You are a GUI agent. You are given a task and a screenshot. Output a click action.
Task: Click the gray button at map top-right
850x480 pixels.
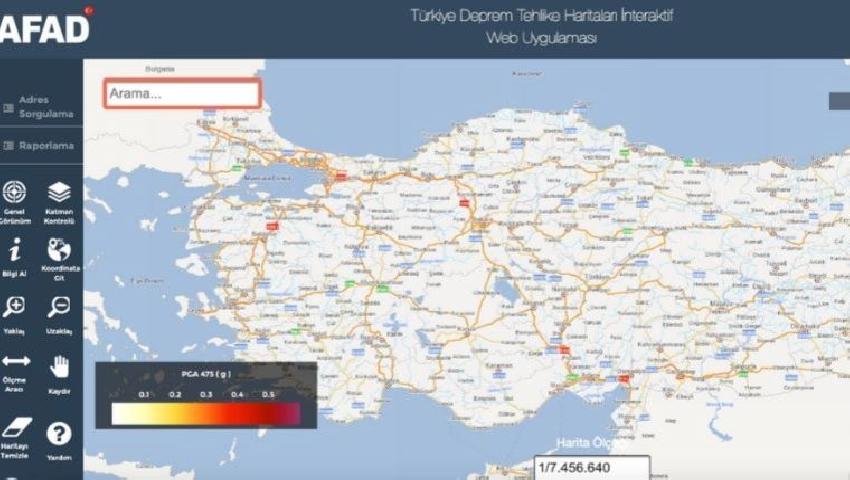pyautogui.click(x=838, y=100)
